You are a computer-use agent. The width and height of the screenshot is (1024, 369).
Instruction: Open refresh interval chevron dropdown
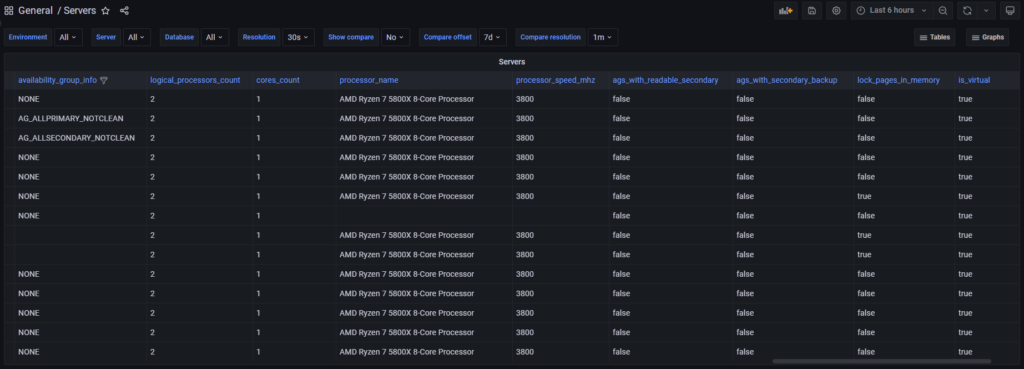[x=986, y=10]
